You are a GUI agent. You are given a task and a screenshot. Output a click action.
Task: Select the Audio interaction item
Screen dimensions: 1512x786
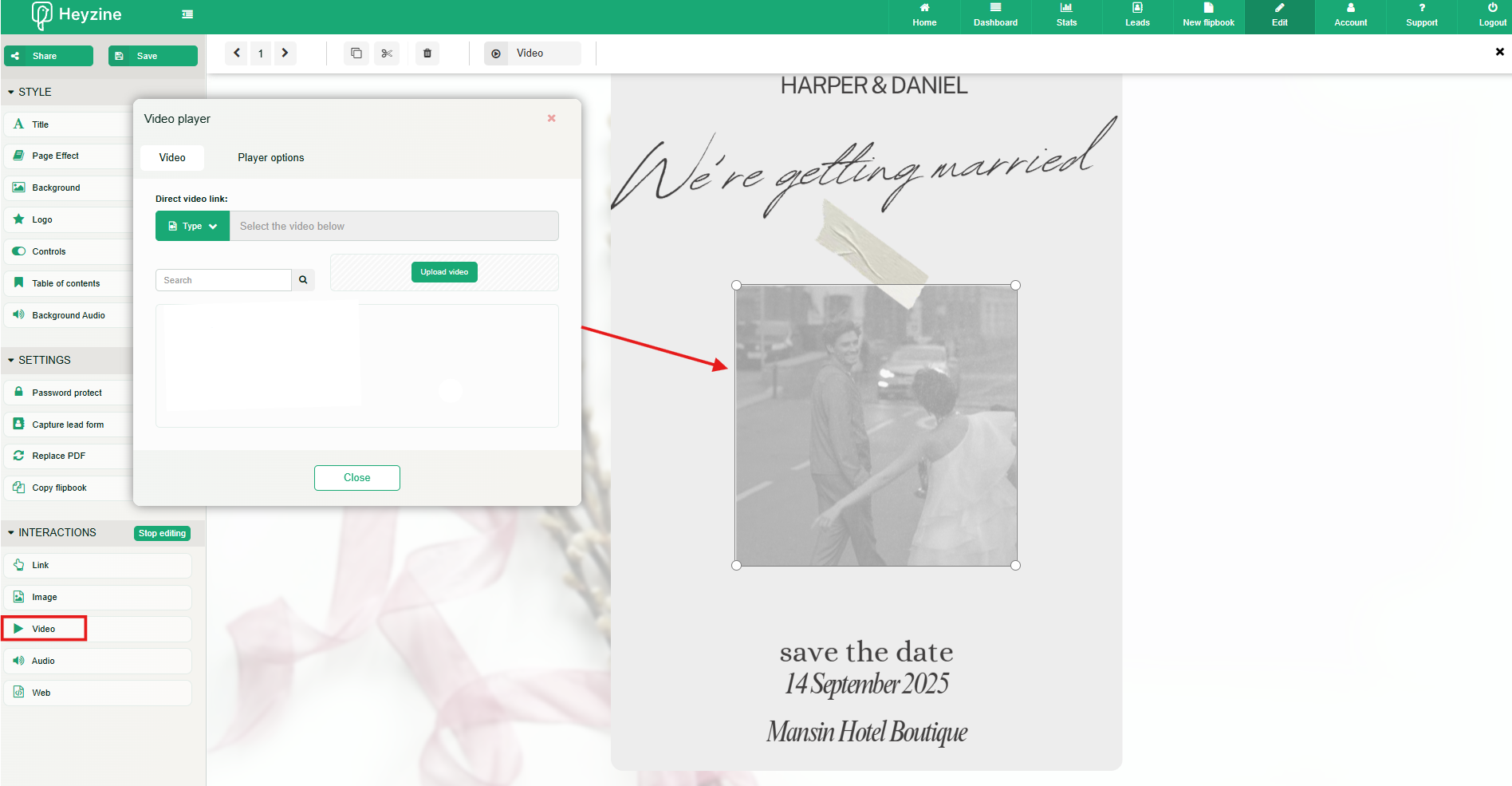[97, 661]
